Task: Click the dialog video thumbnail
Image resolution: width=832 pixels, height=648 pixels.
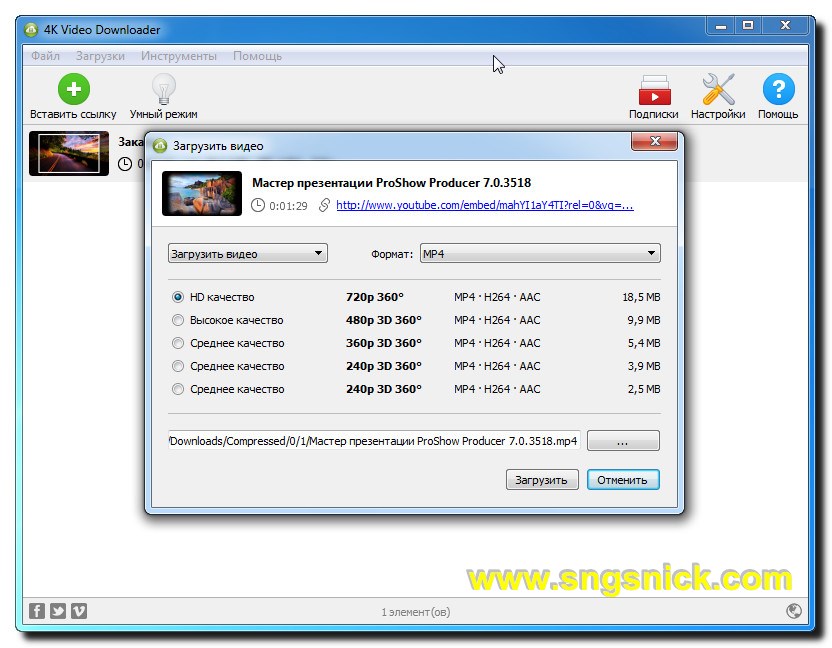Action: pos(202,193)
